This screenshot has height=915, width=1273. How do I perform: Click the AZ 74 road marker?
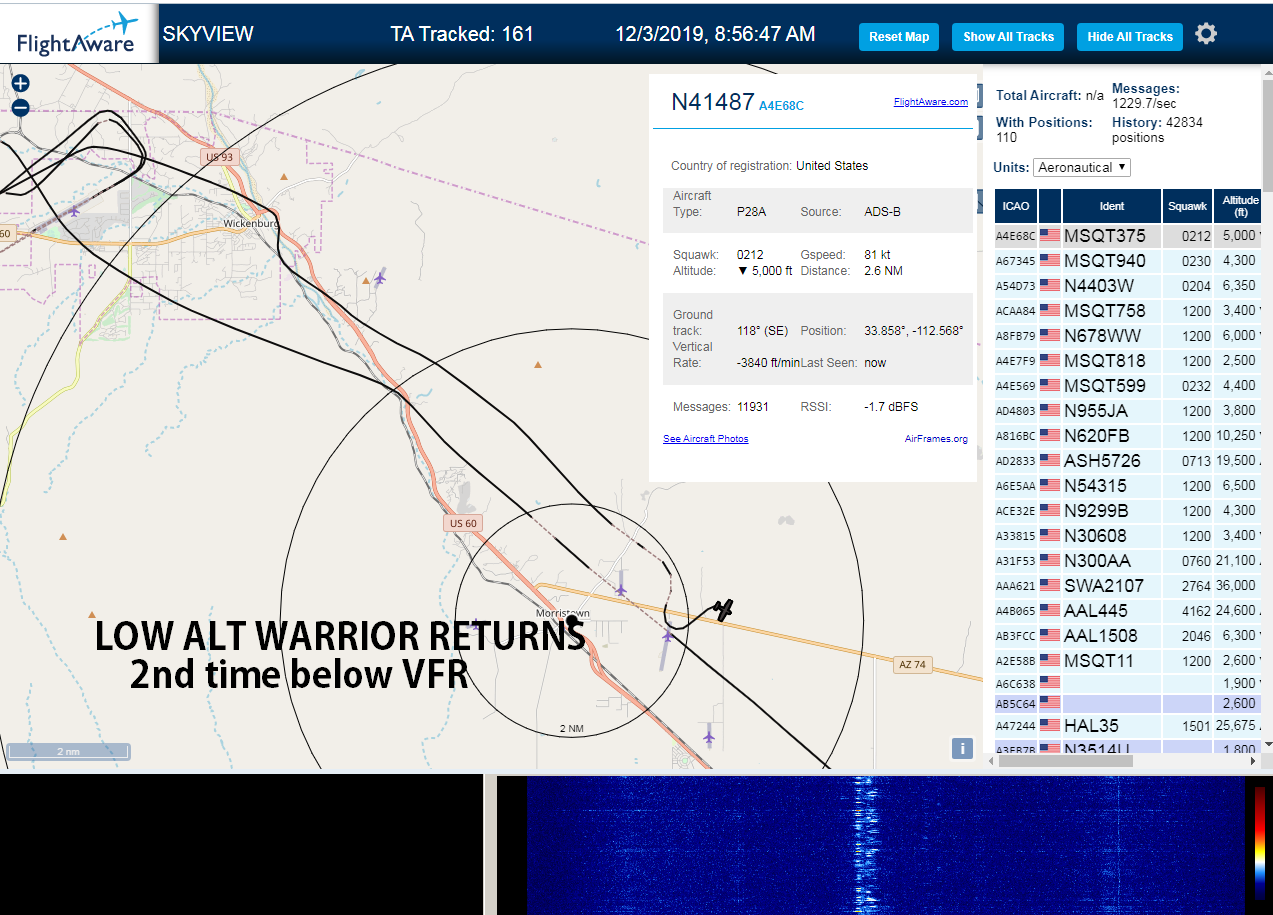coord(910,665)
